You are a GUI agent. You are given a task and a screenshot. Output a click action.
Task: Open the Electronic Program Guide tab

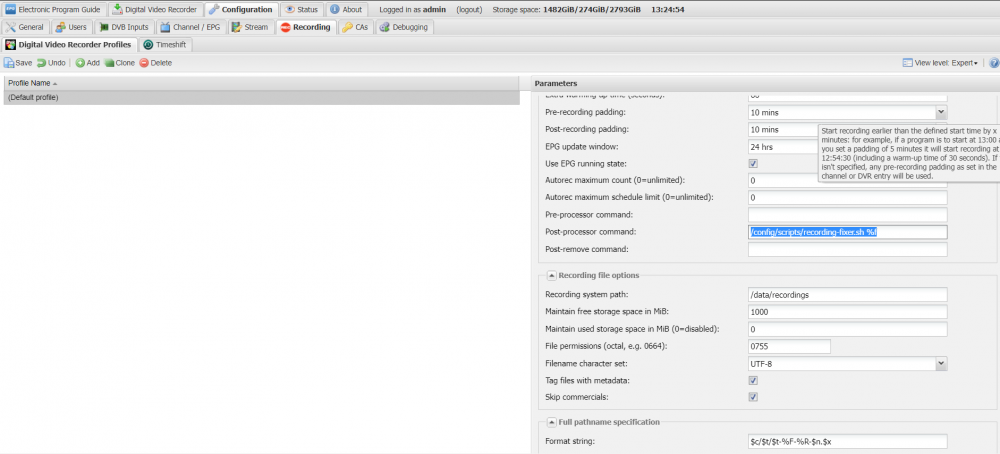pos(53,10)
